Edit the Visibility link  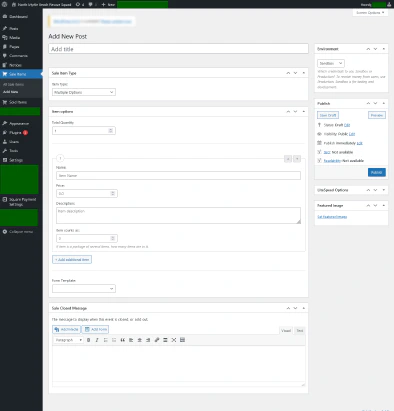(x=352, y=134)
